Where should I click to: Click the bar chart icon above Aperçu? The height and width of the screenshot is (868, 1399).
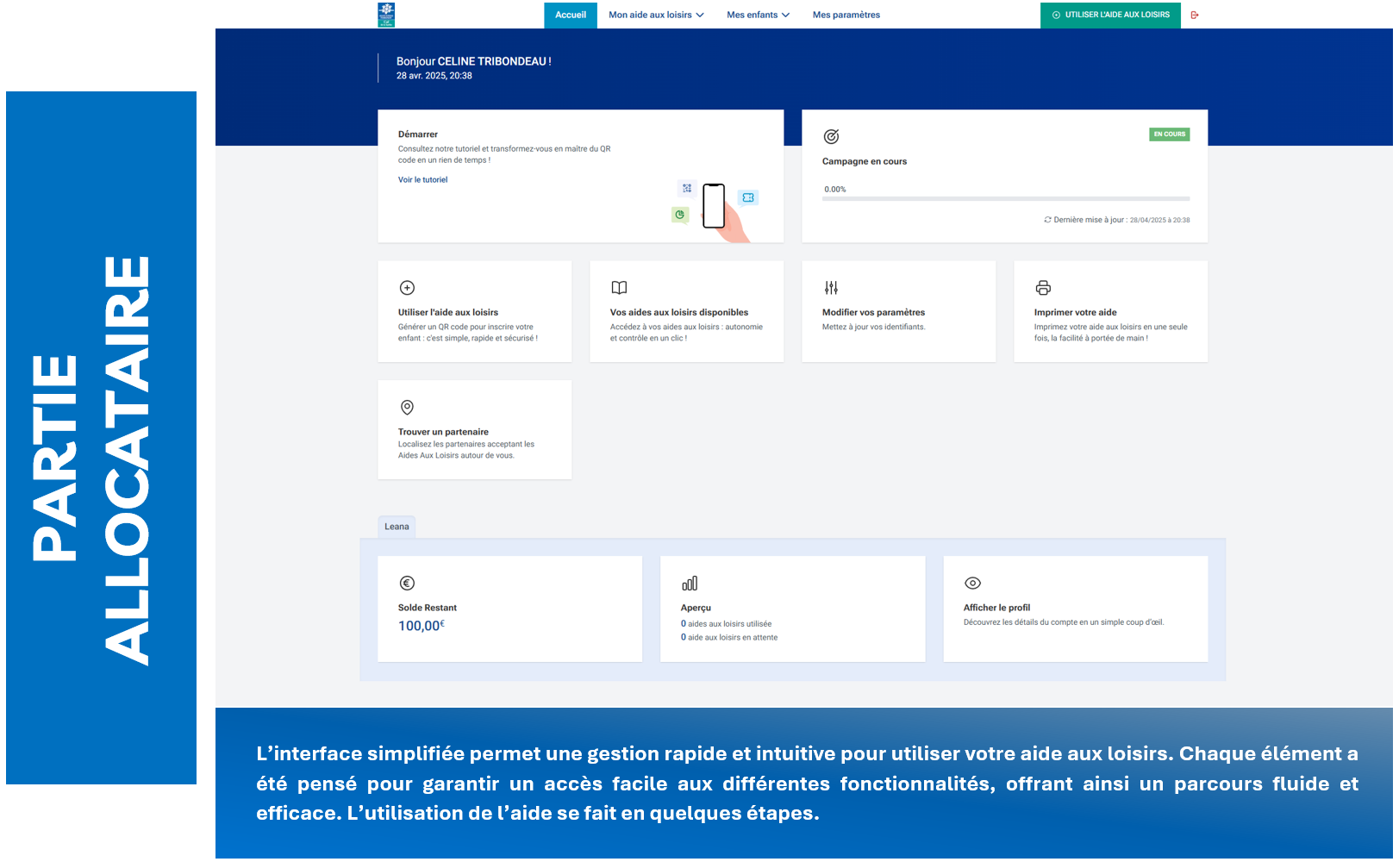[690, 584]
